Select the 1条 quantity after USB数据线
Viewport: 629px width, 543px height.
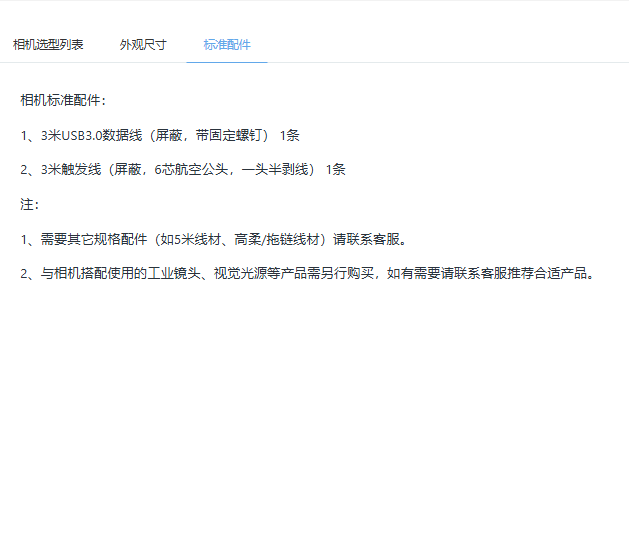(x=290, y=136)
